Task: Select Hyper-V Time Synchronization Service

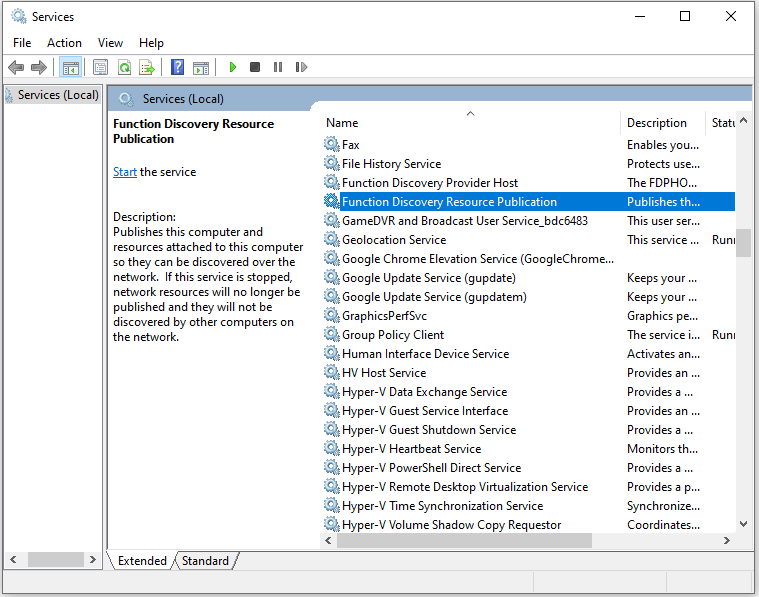Action: [529, 505]
